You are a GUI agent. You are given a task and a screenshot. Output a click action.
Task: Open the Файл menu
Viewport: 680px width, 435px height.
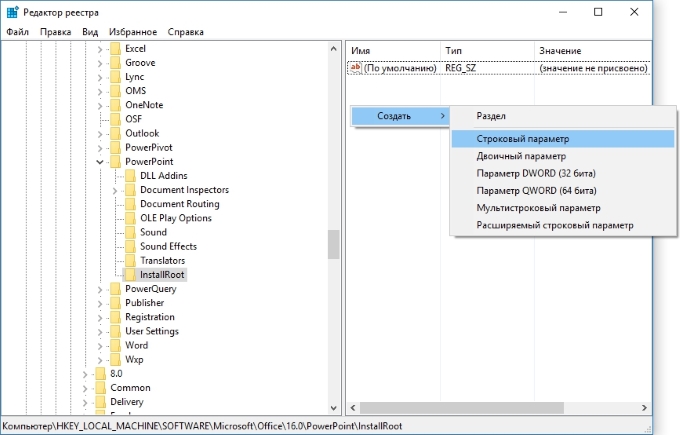point(17,32)
